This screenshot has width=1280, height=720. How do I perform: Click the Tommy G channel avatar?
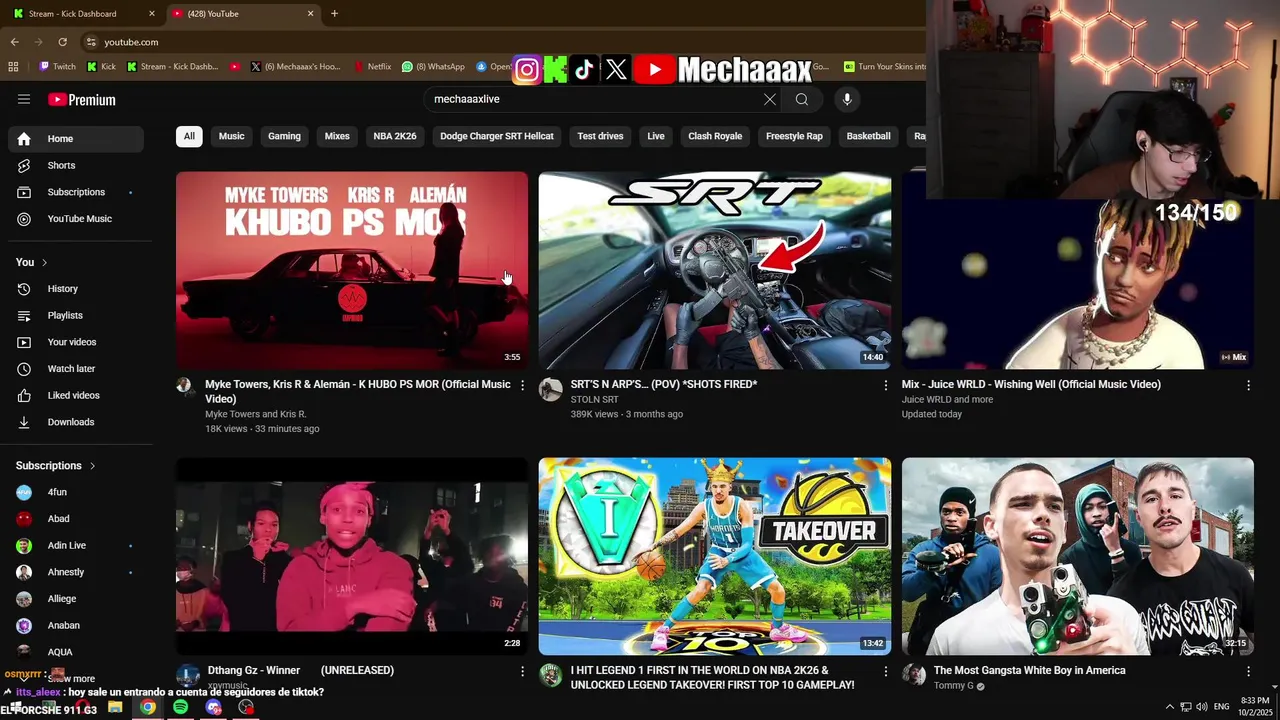914,674
